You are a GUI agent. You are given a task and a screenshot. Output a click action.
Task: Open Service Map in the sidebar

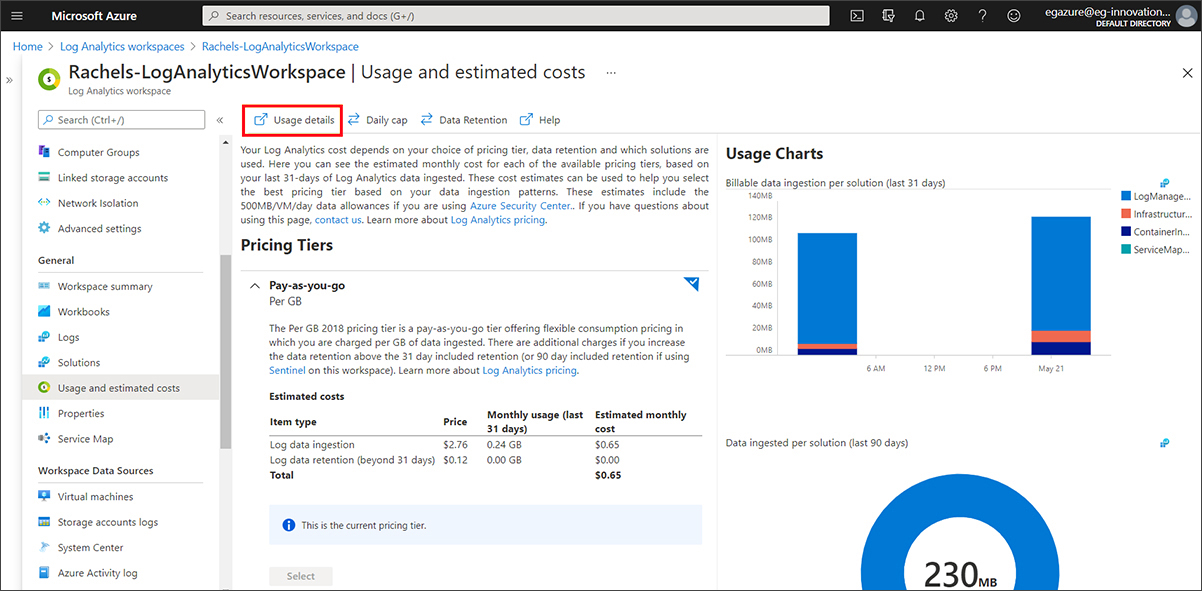coord(86,439)
